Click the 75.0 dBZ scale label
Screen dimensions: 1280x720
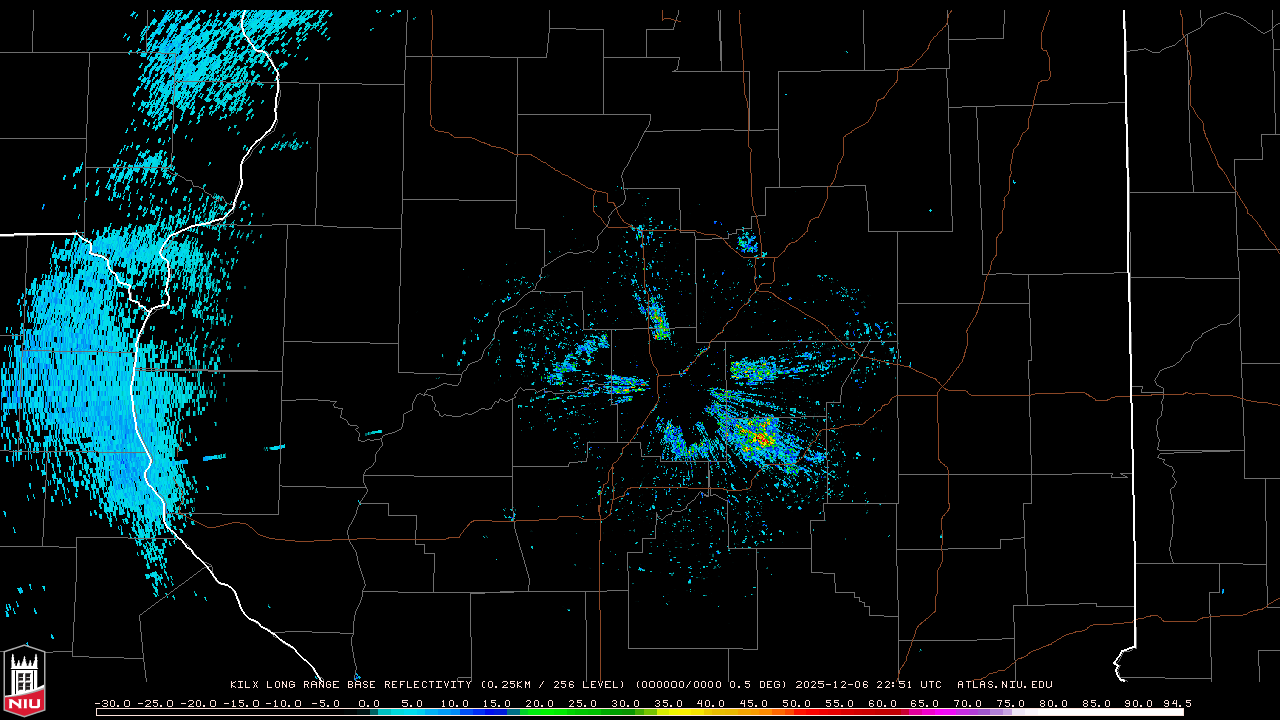[x=1011, y=703]
